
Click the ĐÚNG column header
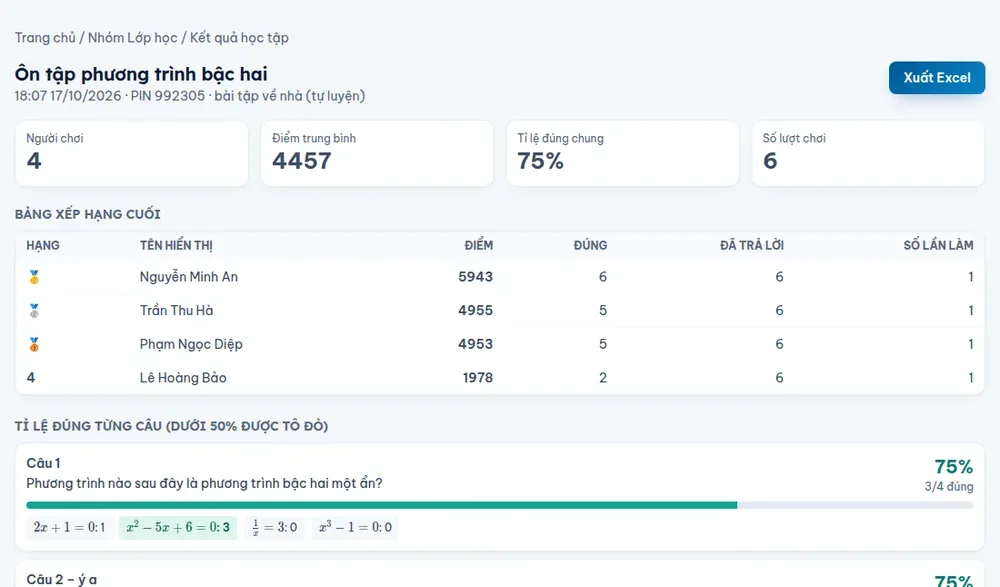click(591, 246)
